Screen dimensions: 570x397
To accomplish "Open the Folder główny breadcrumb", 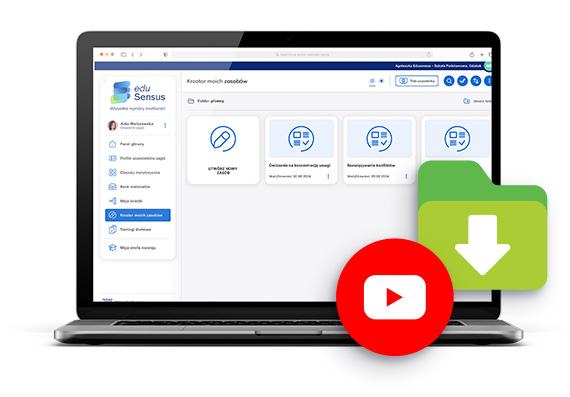I will pyautogui.click(x=206, y=101).
